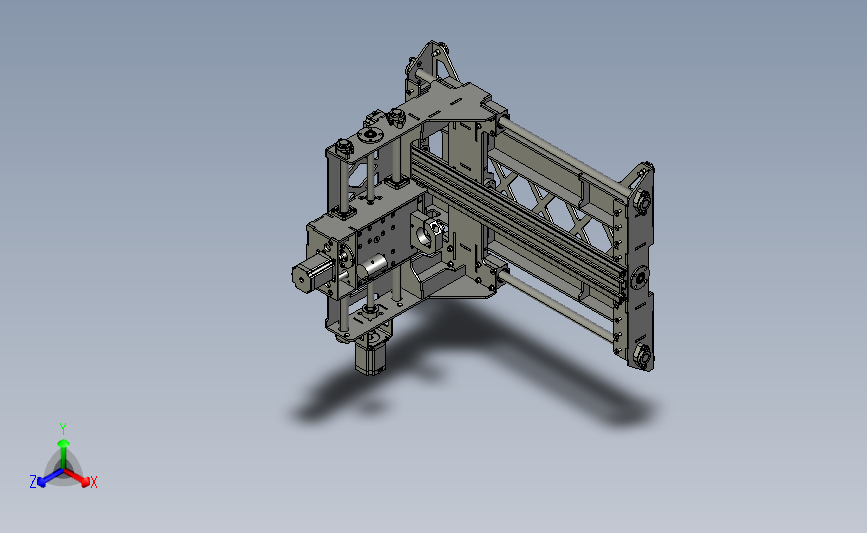Screen dimensions: 867x533
Task: Select the right end plate with three bearings
Action: (x=639, y=268)
